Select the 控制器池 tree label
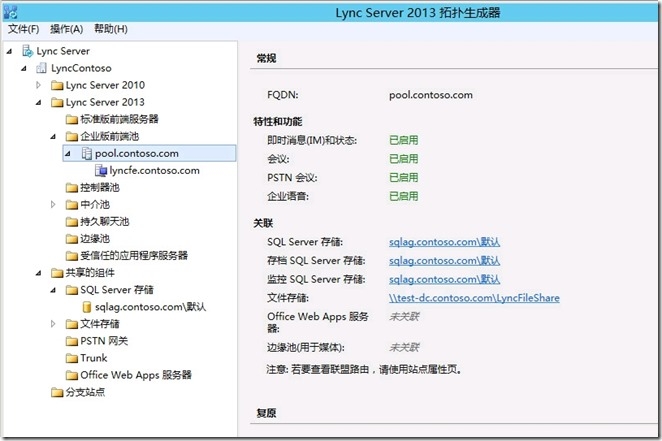Screen dimensions: 662x441 coord(100,187)
